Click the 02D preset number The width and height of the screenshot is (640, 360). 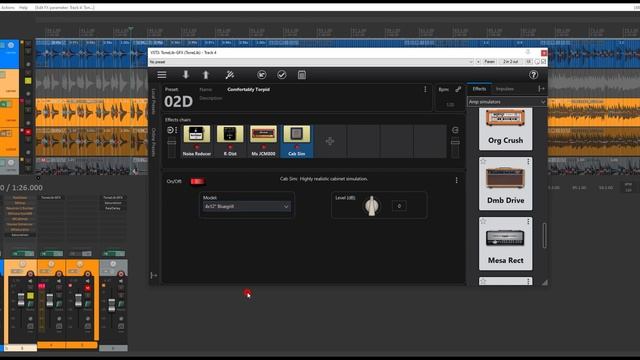(x=178, y=101)
